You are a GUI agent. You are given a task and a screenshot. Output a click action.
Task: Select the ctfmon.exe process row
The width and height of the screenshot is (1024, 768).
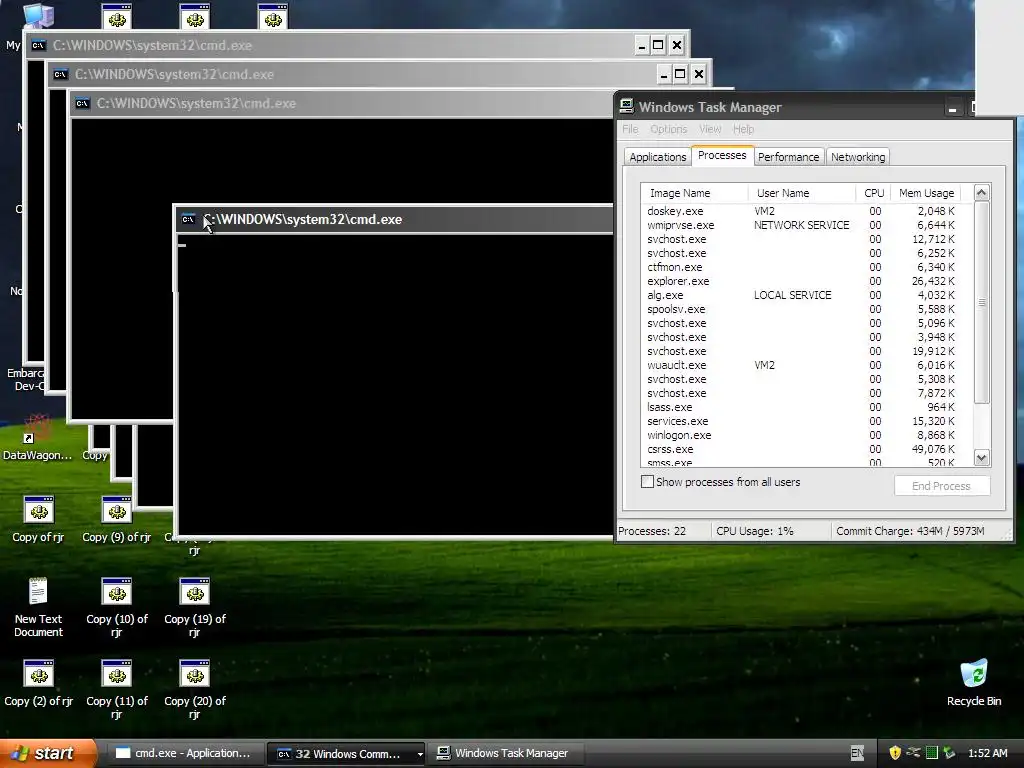tap(801, 267)
